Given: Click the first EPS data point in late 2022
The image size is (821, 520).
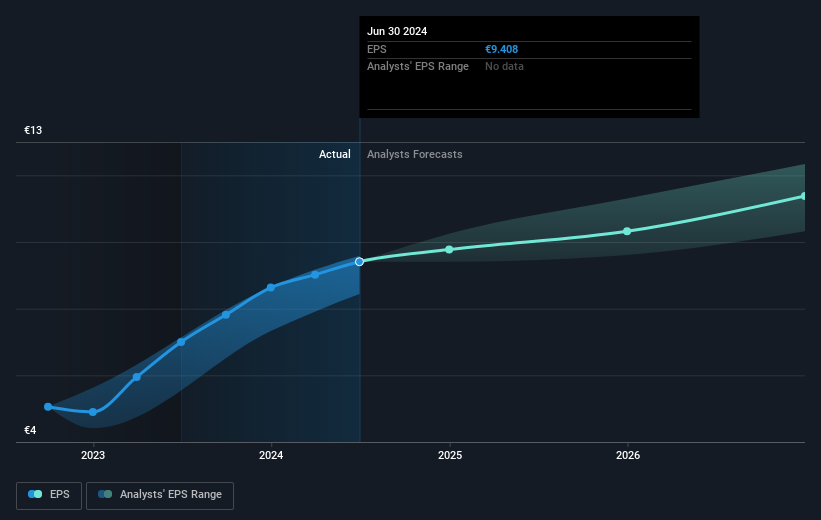Looking at the screenshot, I should (48, 407).
